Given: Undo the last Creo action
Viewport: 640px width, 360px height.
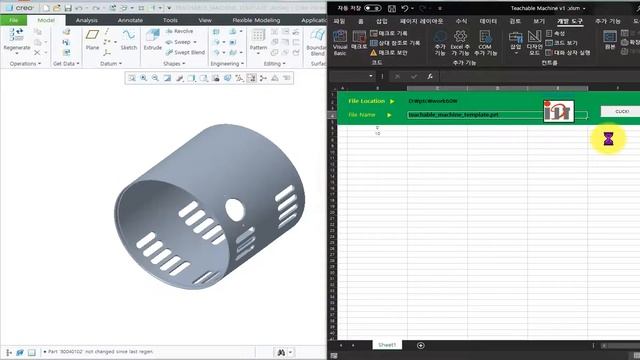Looking at the screenshot, I should [x=79, y=8].
